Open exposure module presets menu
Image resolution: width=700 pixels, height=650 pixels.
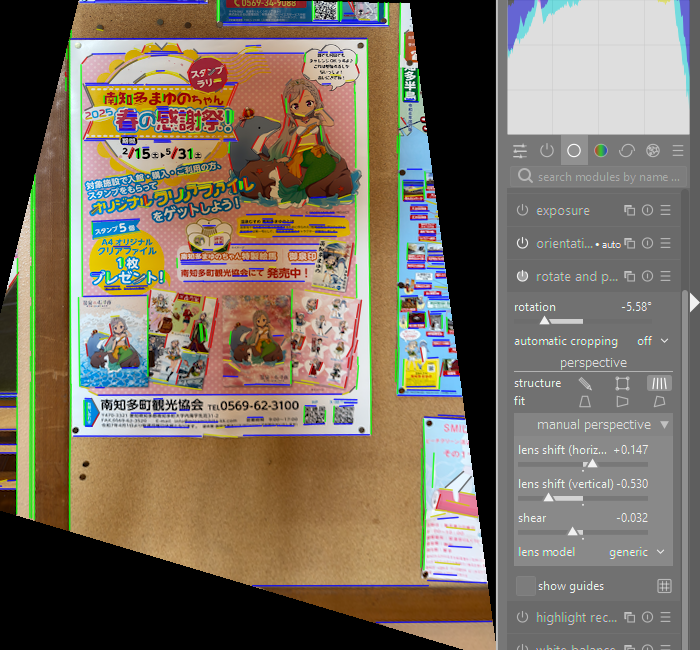pyautogui.click(x=666, y=210)
